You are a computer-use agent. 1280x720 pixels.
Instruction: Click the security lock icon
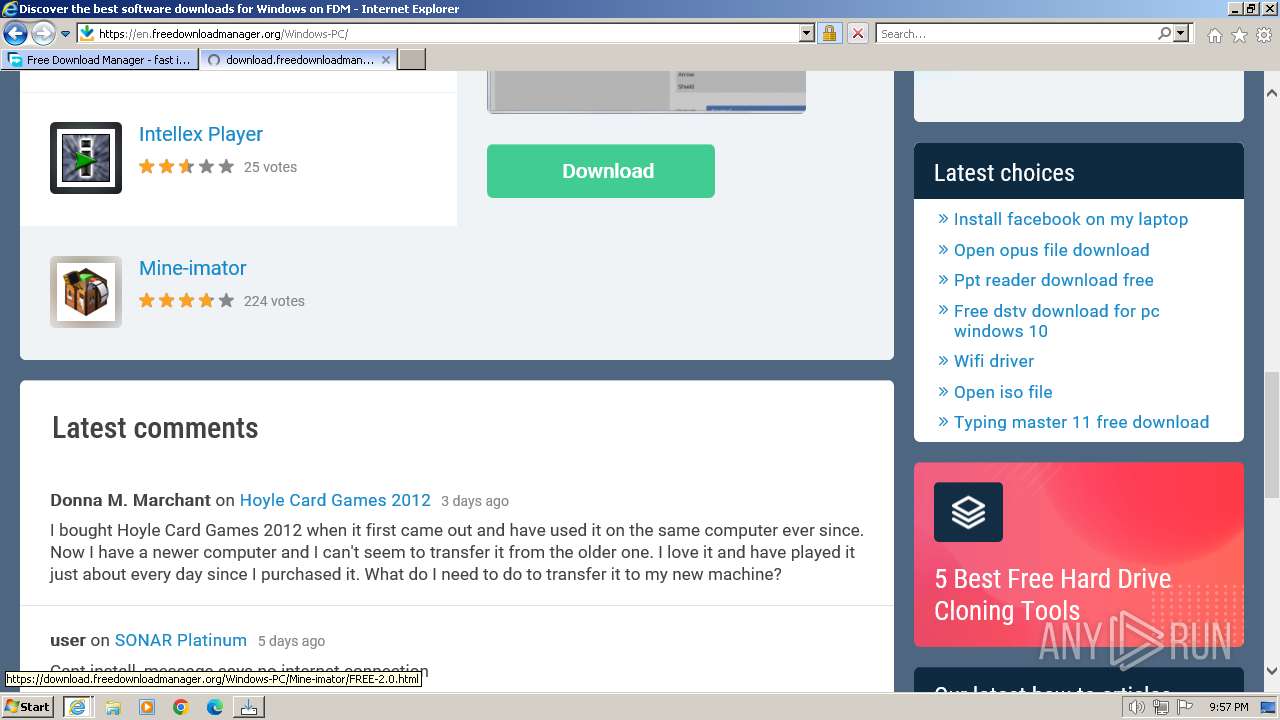(829, 33)
